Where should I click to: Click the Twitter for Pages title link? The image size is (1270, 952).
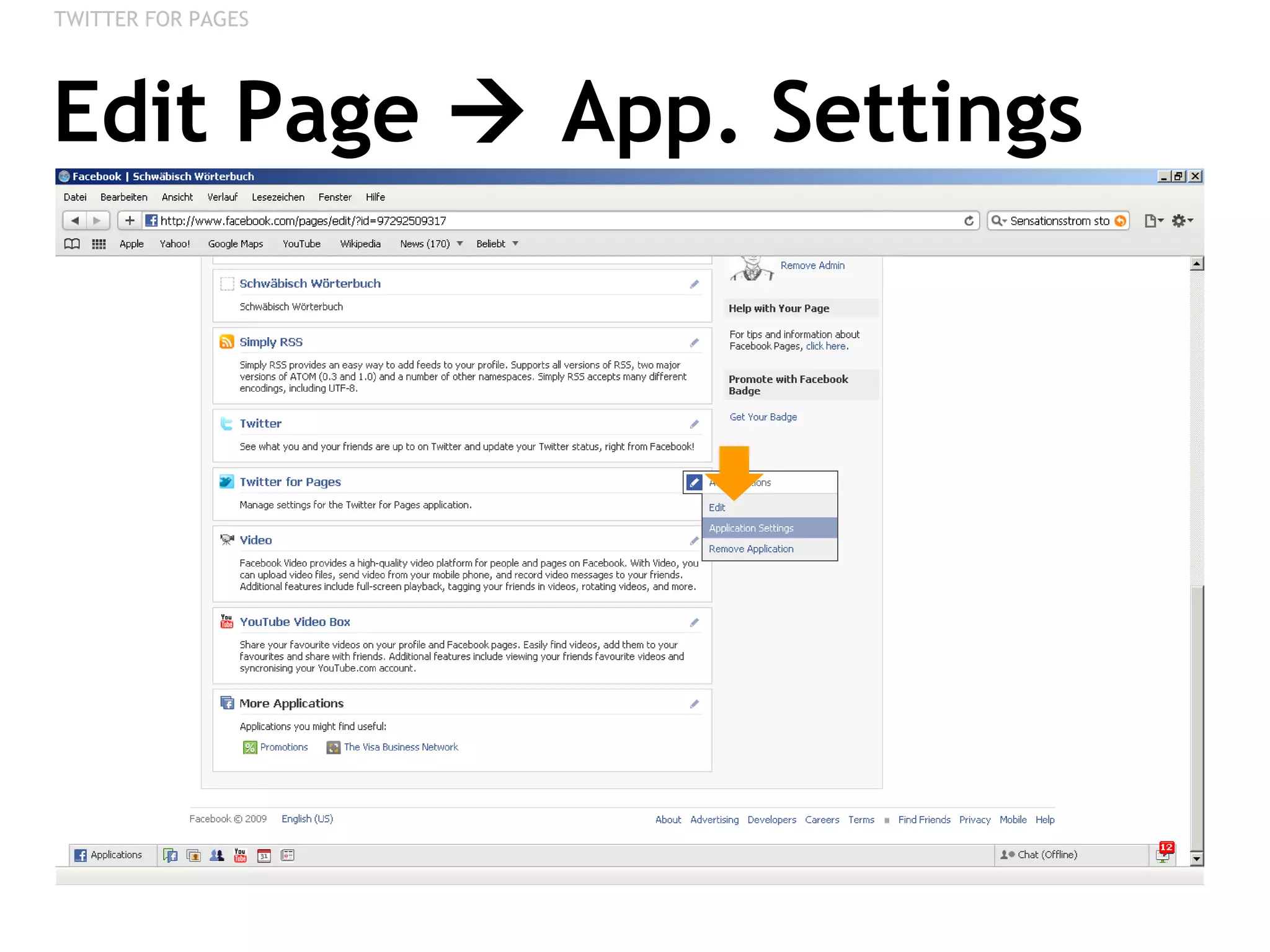pyautogui.click(x=290, y=482)
